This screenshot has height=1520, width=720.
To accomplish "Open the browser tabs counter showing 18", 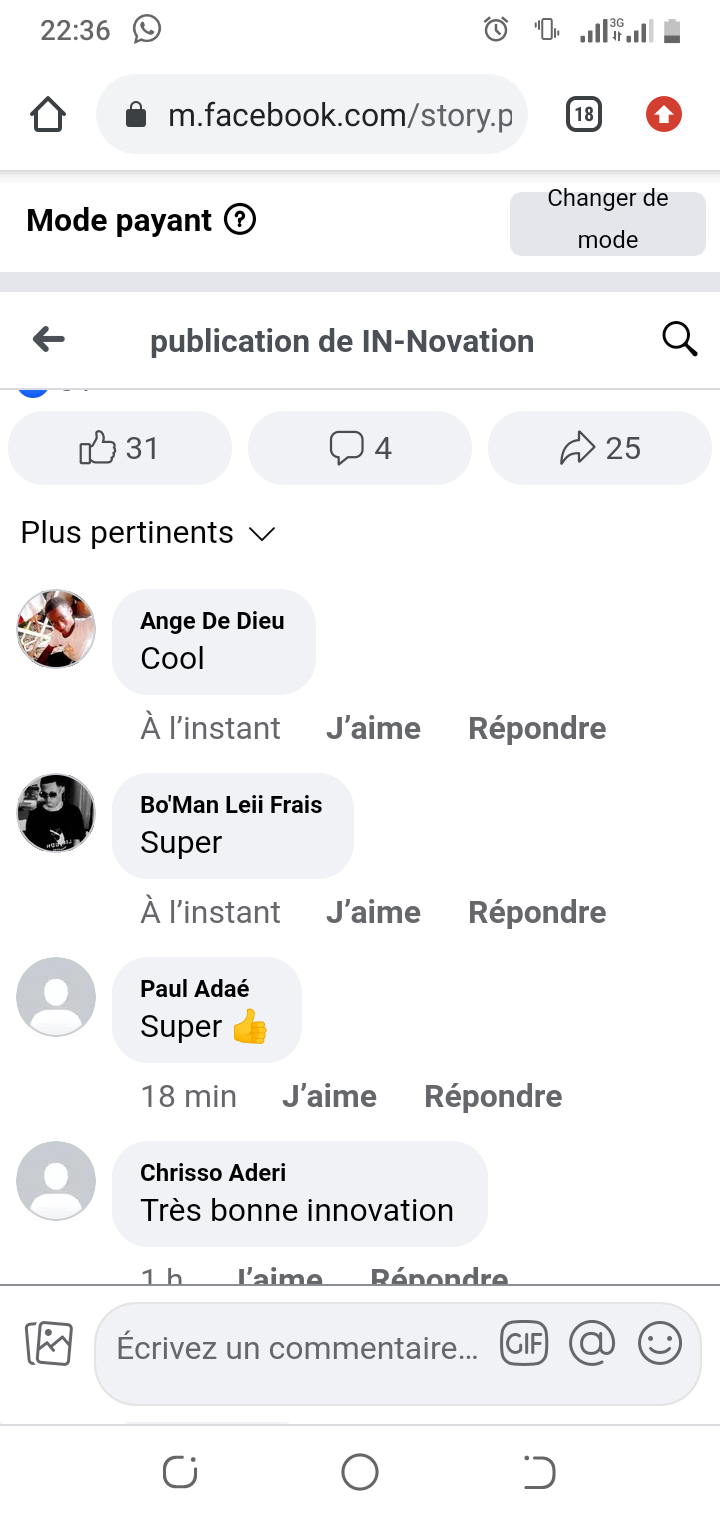I will (x=584, y=115).
